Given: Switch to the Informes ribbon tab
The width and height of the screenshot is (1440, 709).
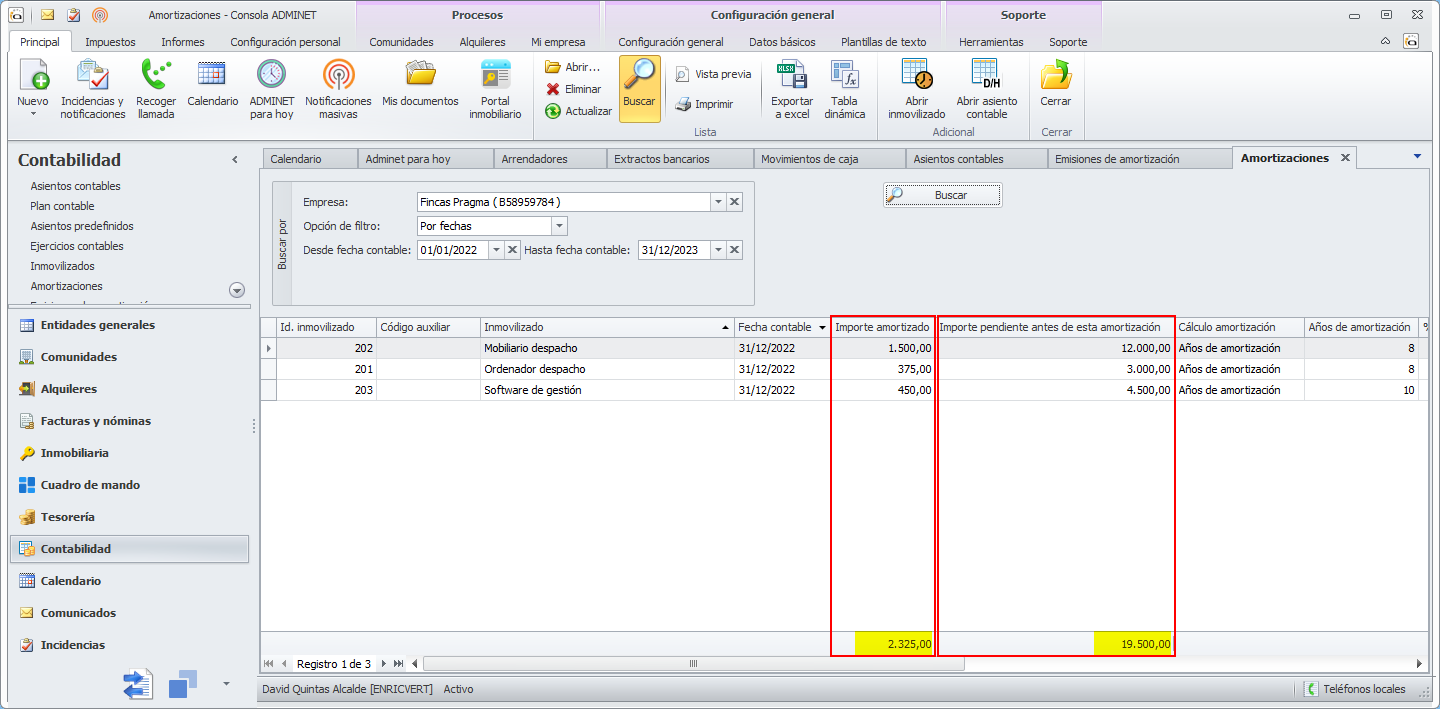Looking at the screenshot, I should [183, 42].
